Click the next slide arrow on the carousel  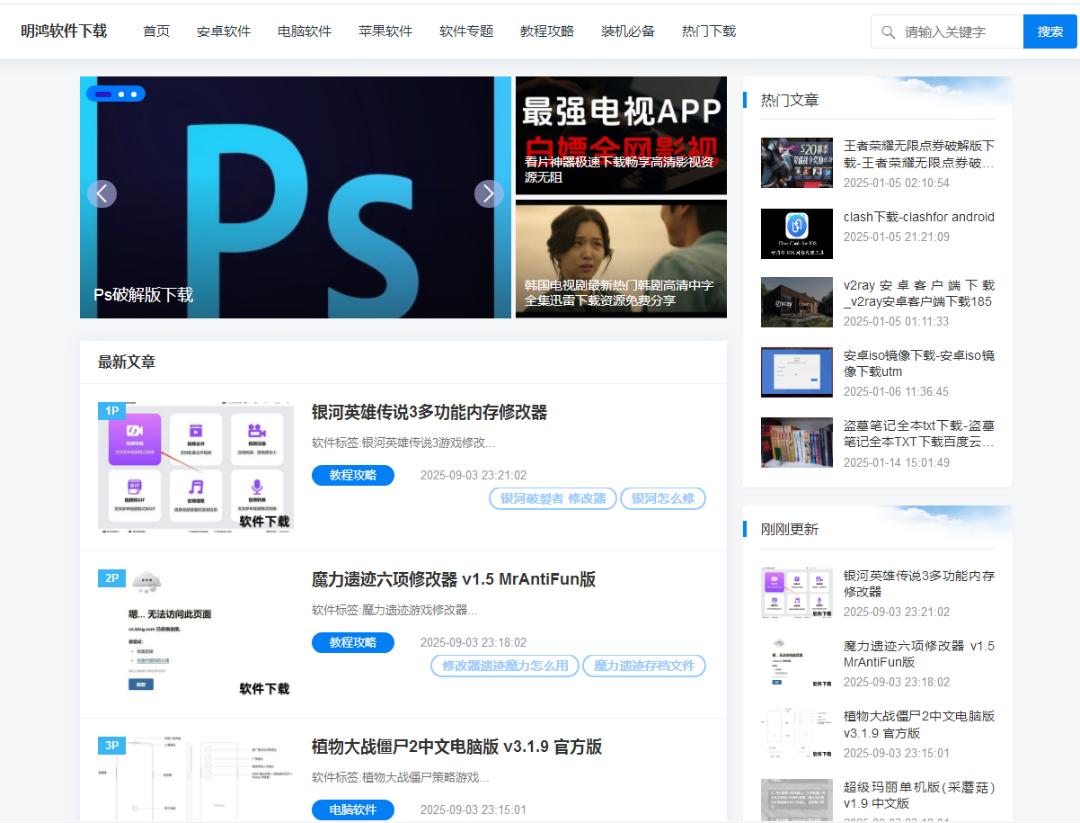click(x=489, y=194)
